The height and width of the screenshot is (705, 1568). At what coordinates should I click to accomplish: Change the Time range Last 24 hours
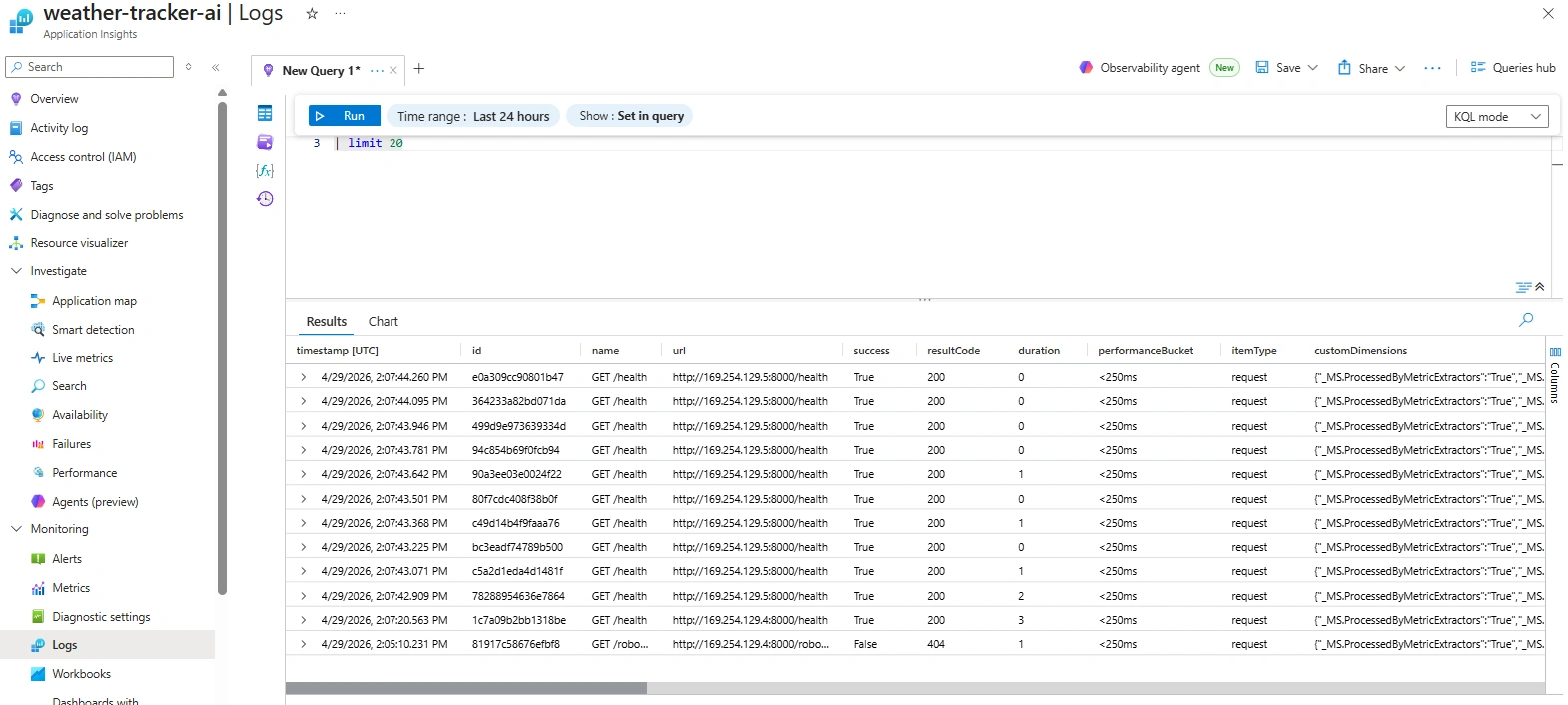(x=473, y=116)
